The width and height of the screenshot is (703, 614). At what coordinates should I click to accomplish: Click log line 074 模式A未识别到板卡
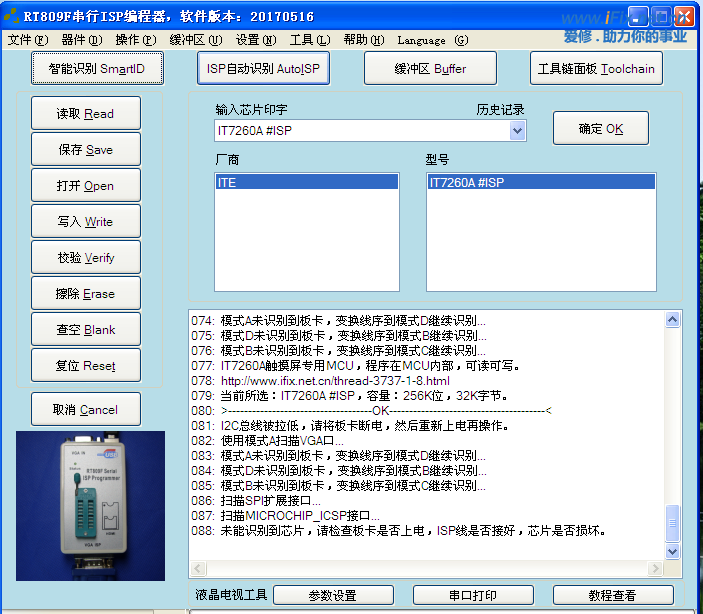click(x=338, y=321)
